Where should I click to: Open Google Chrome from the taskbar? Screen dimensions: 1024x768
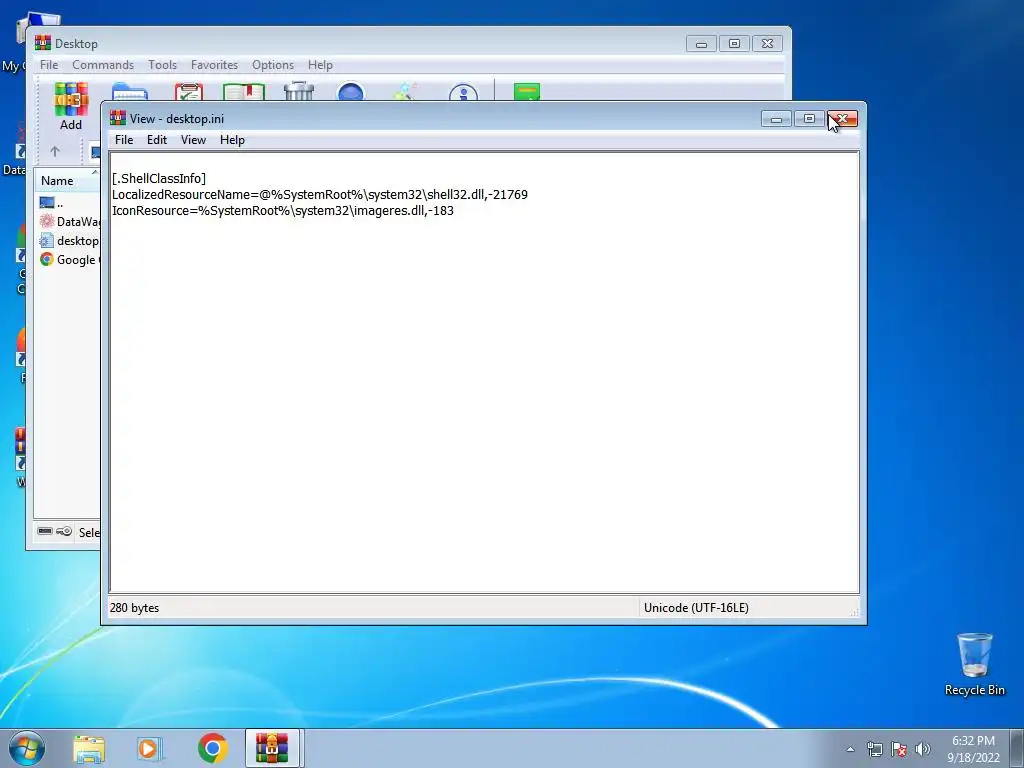point(212,748)
